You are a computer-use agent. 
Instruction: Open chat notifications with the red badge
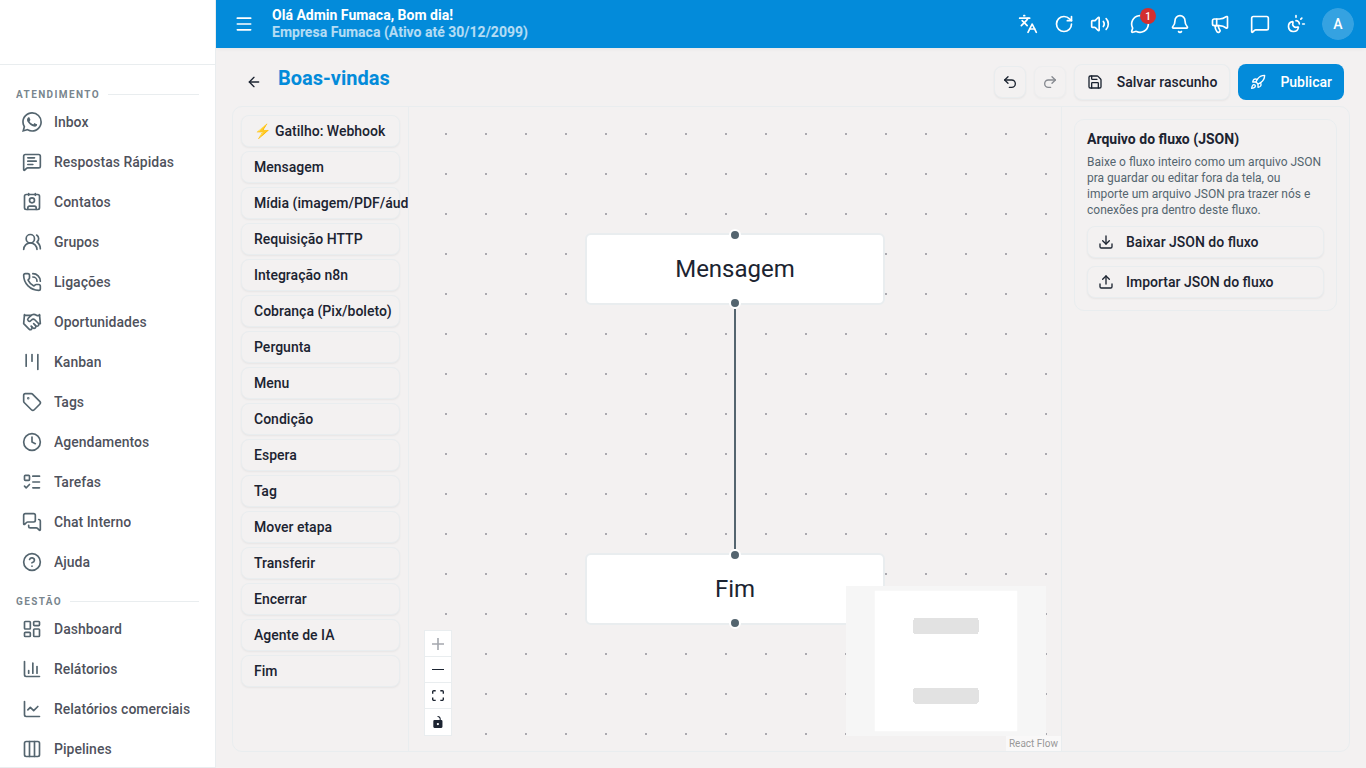1140,24
